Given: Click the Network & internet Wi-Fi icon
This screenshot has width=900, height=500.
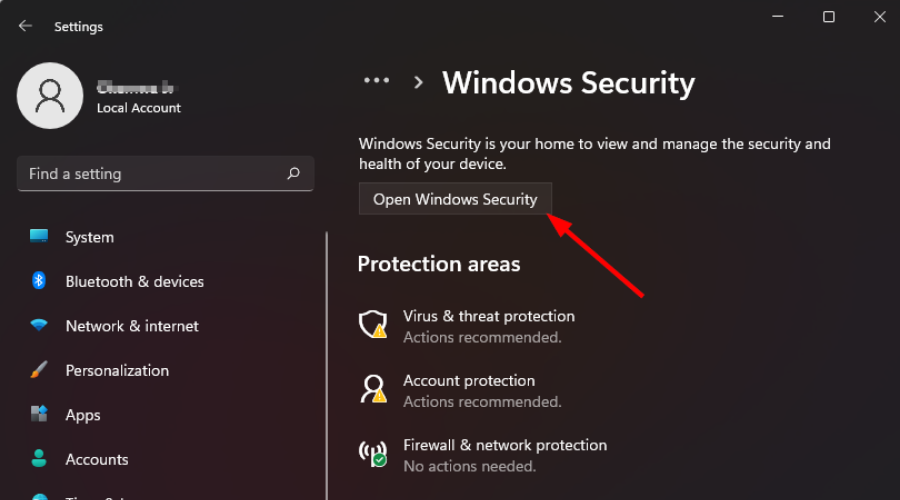Looking at the screenshot, I should coord(39,326).
